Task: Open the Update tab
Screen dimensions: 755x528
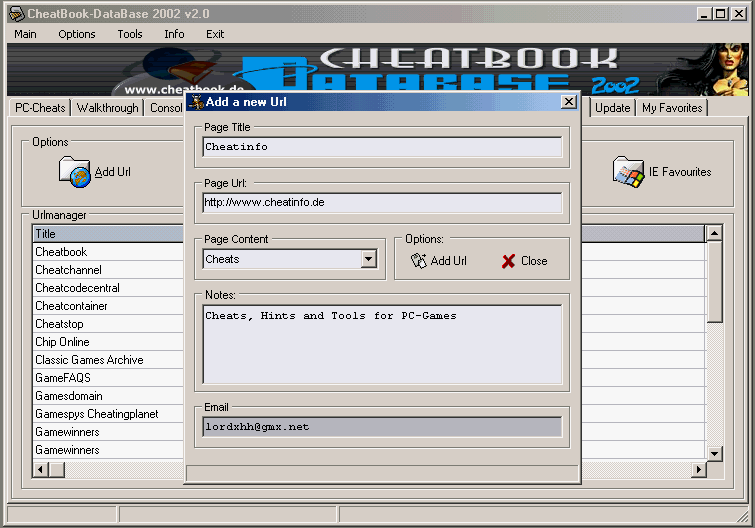Action: click(612, 108)
